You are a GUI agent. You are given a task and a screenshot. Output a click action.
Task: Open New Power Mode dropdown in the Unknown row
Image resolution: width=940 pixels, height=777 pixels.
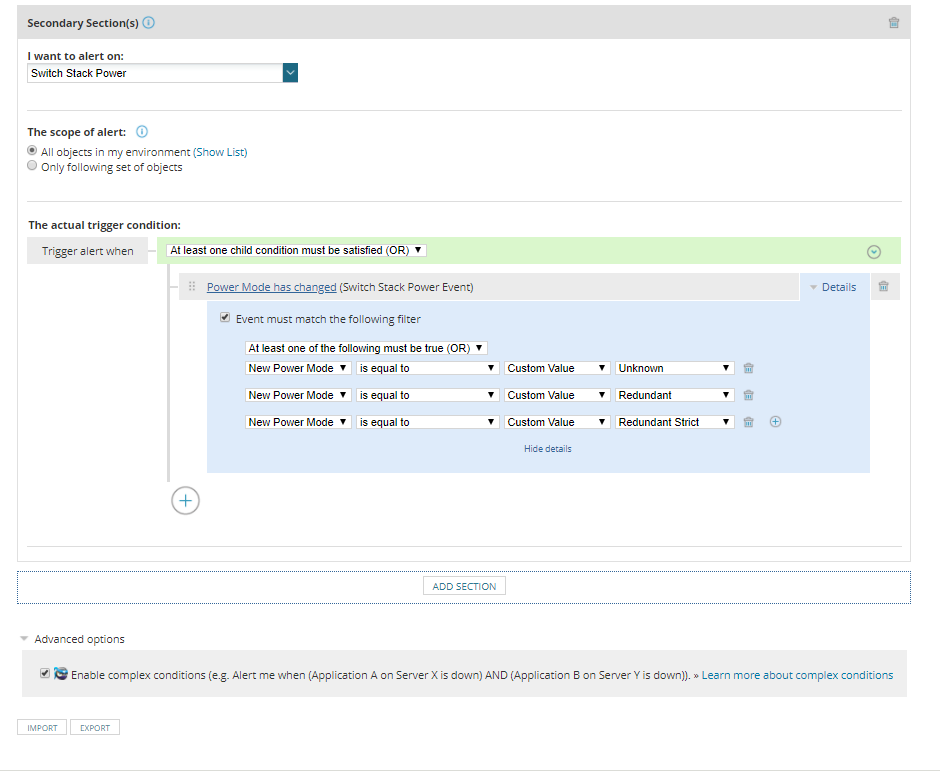[298, 368]
